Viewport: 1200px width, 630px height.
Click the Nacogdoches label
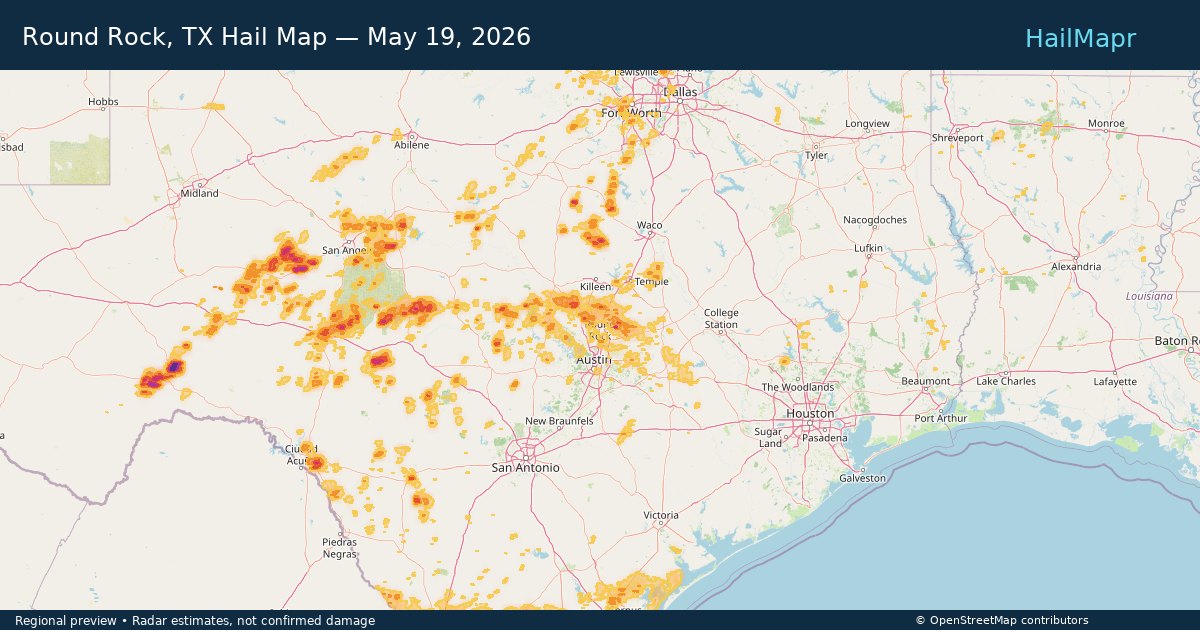coord(875,219)
